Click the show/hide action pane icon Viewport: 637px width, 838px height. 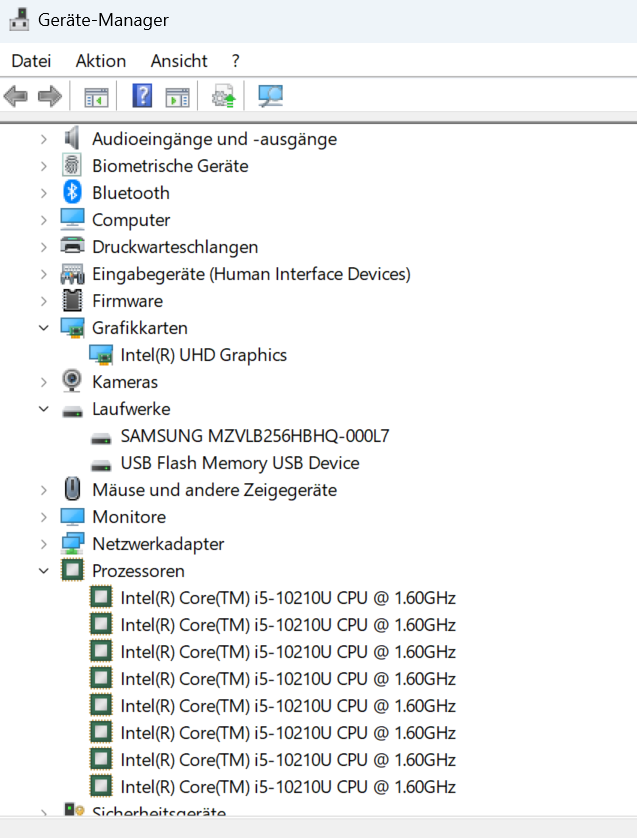[177, 96]
